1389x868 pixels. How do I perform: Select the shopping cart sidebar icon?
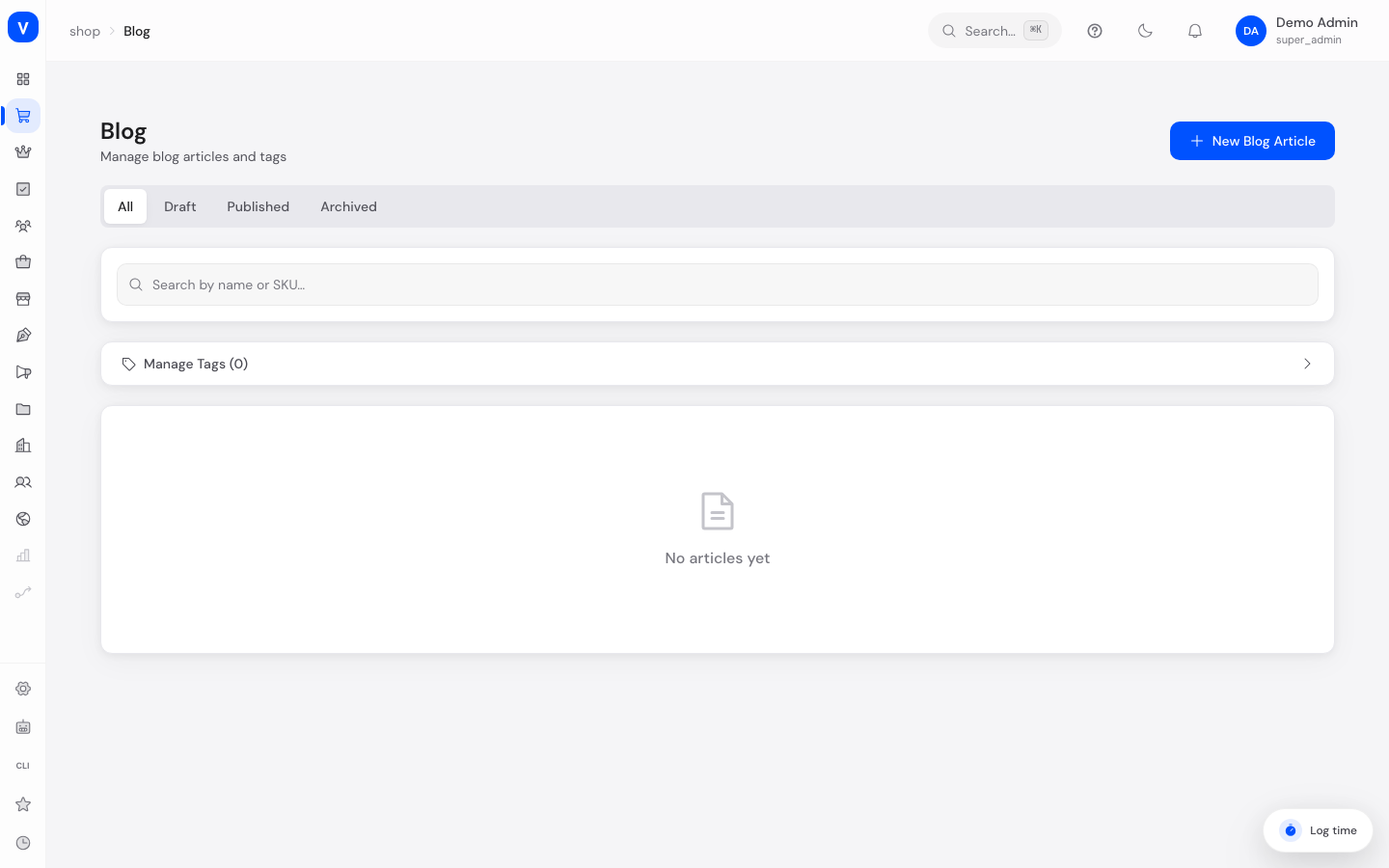(x=23, y=116)
